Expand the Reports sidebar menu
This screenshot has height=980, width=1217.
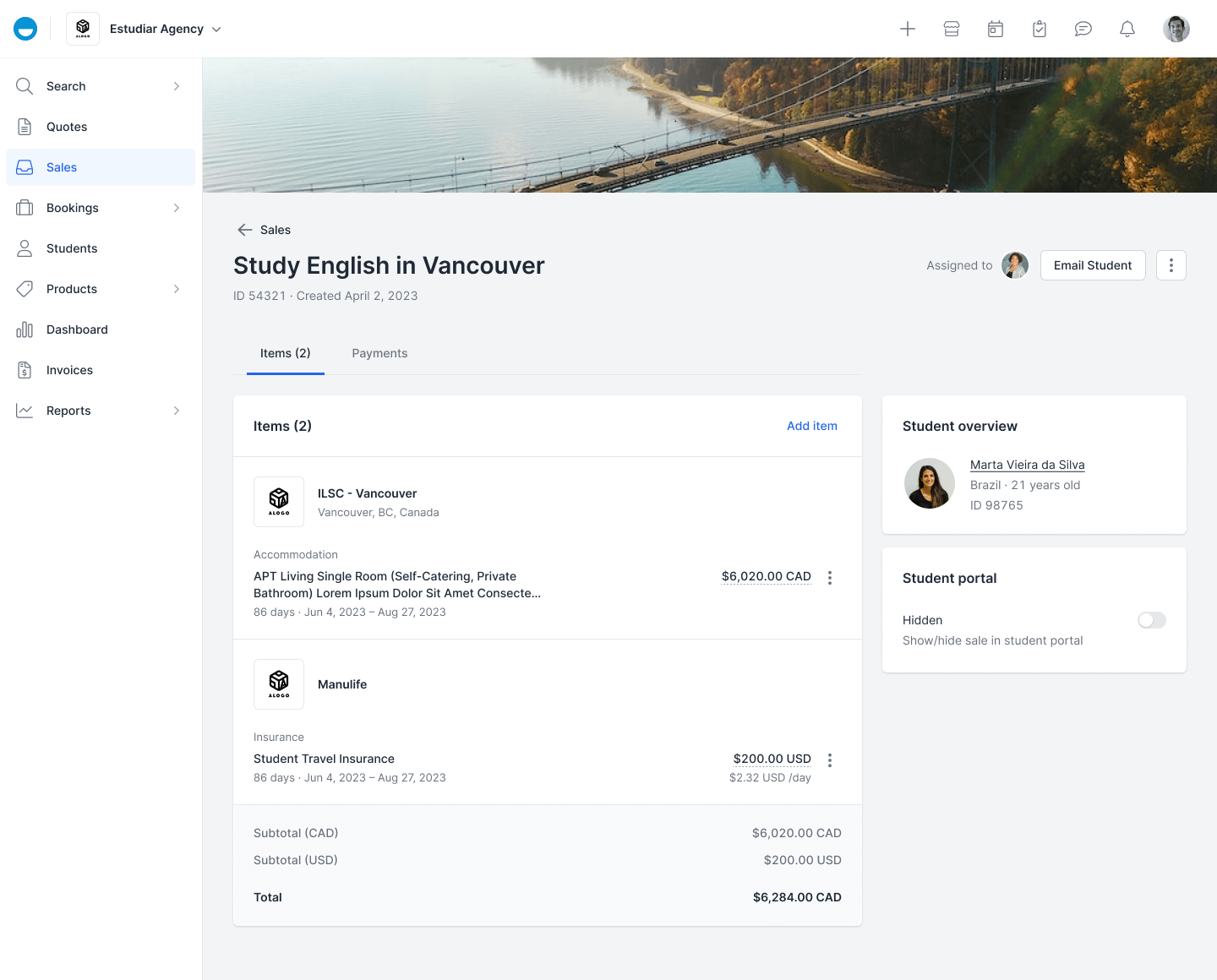(x=177, y=411)
